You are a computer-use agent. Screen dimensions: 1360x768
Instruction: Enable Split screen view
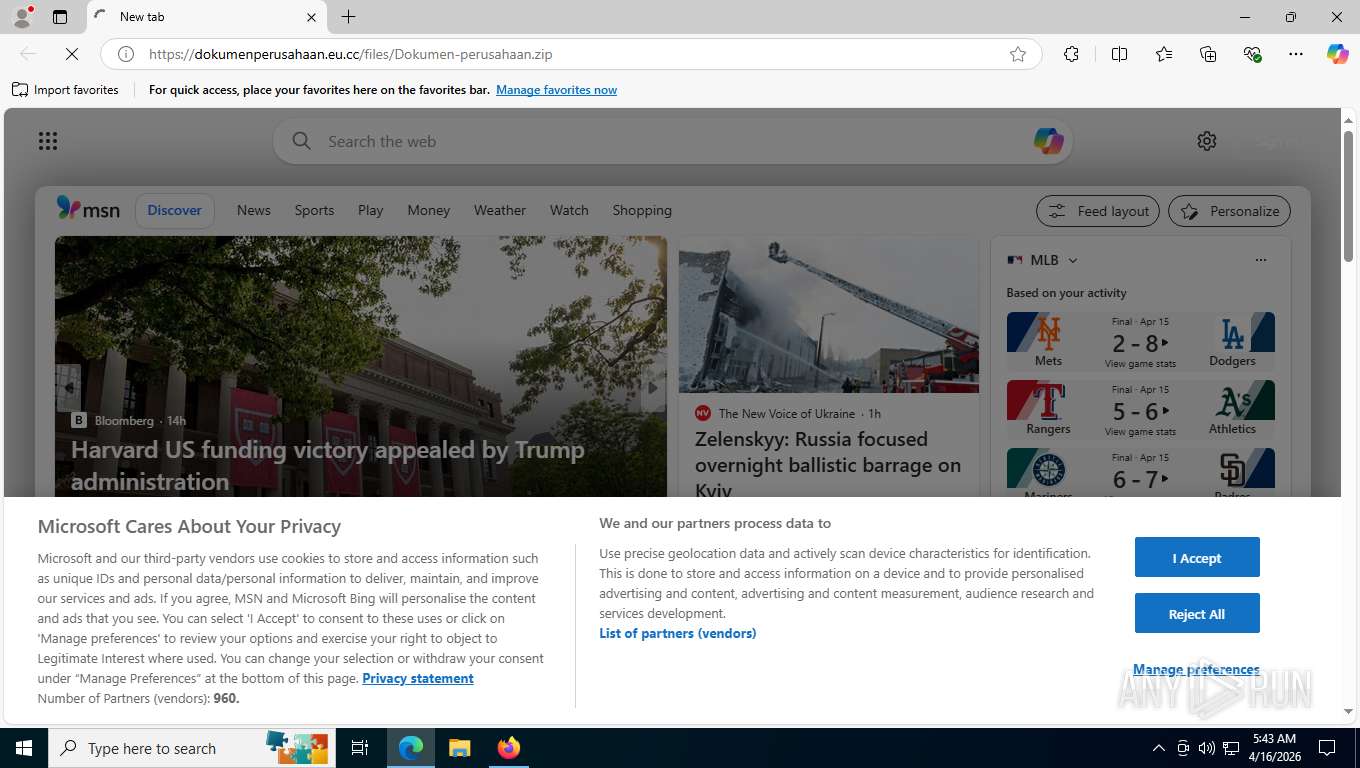coord(1119,54)
